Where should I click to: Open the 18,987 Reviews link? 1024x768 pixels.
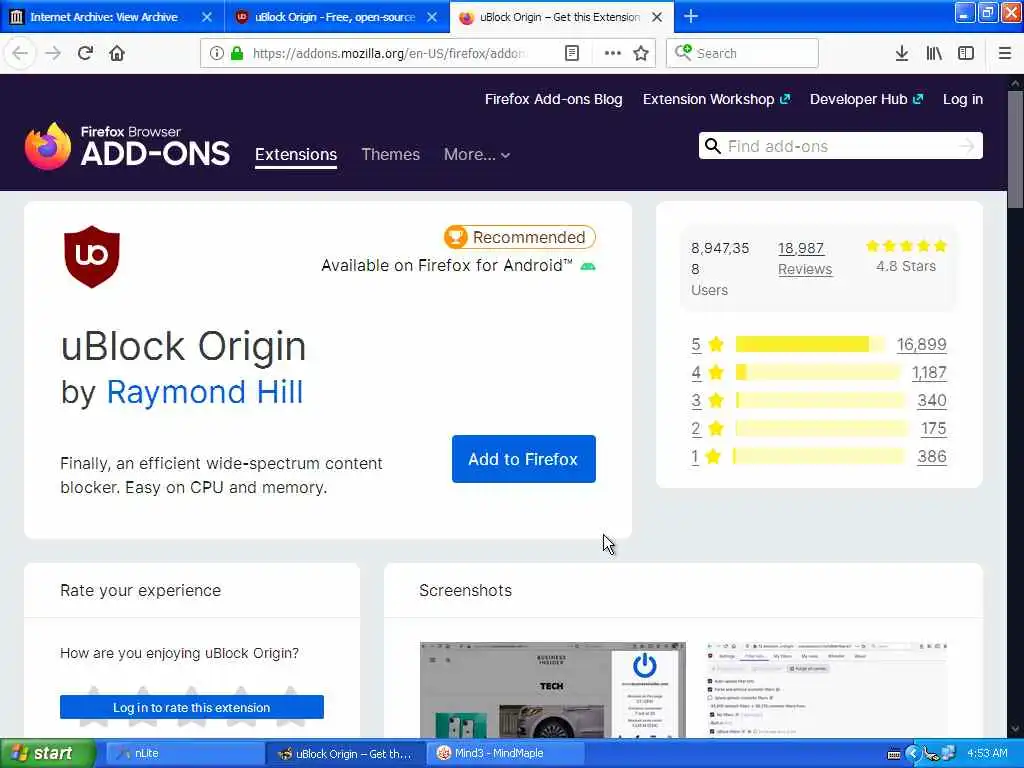tap(805, 259)
